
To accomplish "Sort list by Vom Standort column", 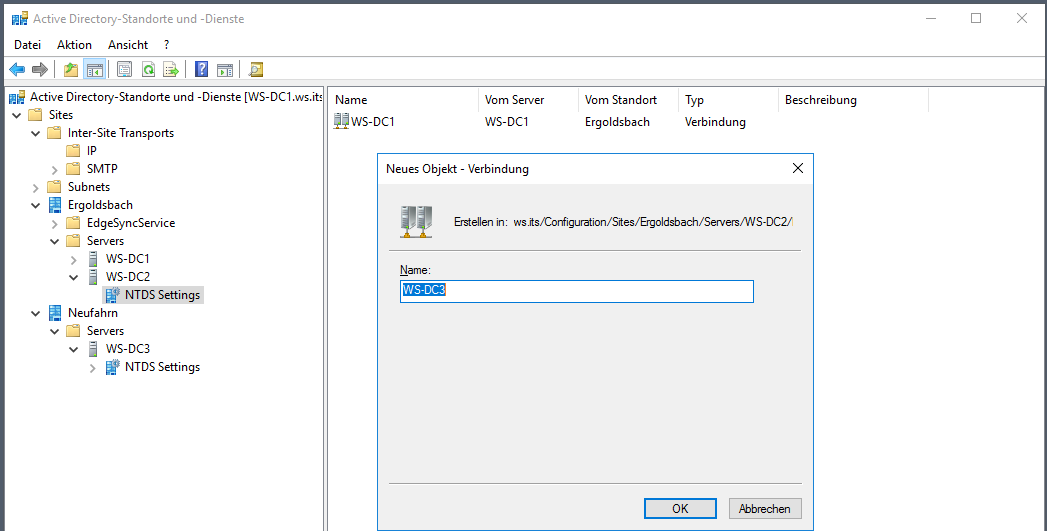I will 628,100.
